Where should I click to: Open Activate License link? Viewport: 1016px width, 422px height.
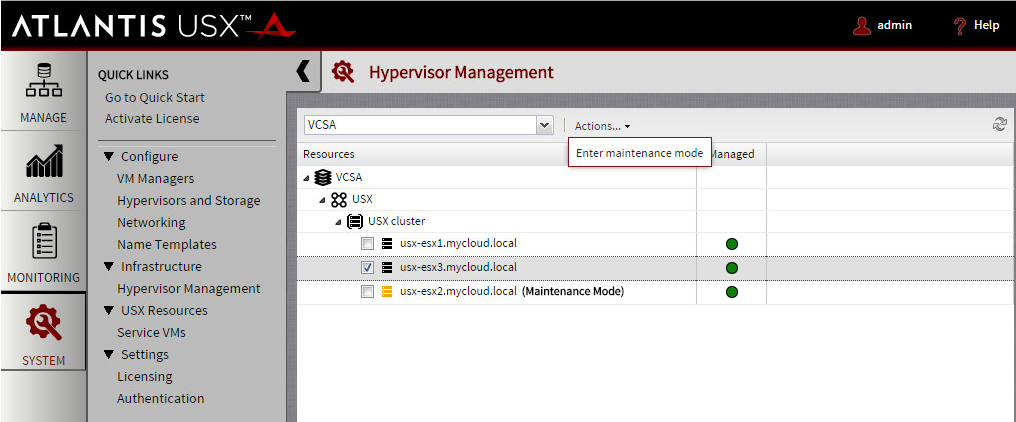[x=152, y=119]
